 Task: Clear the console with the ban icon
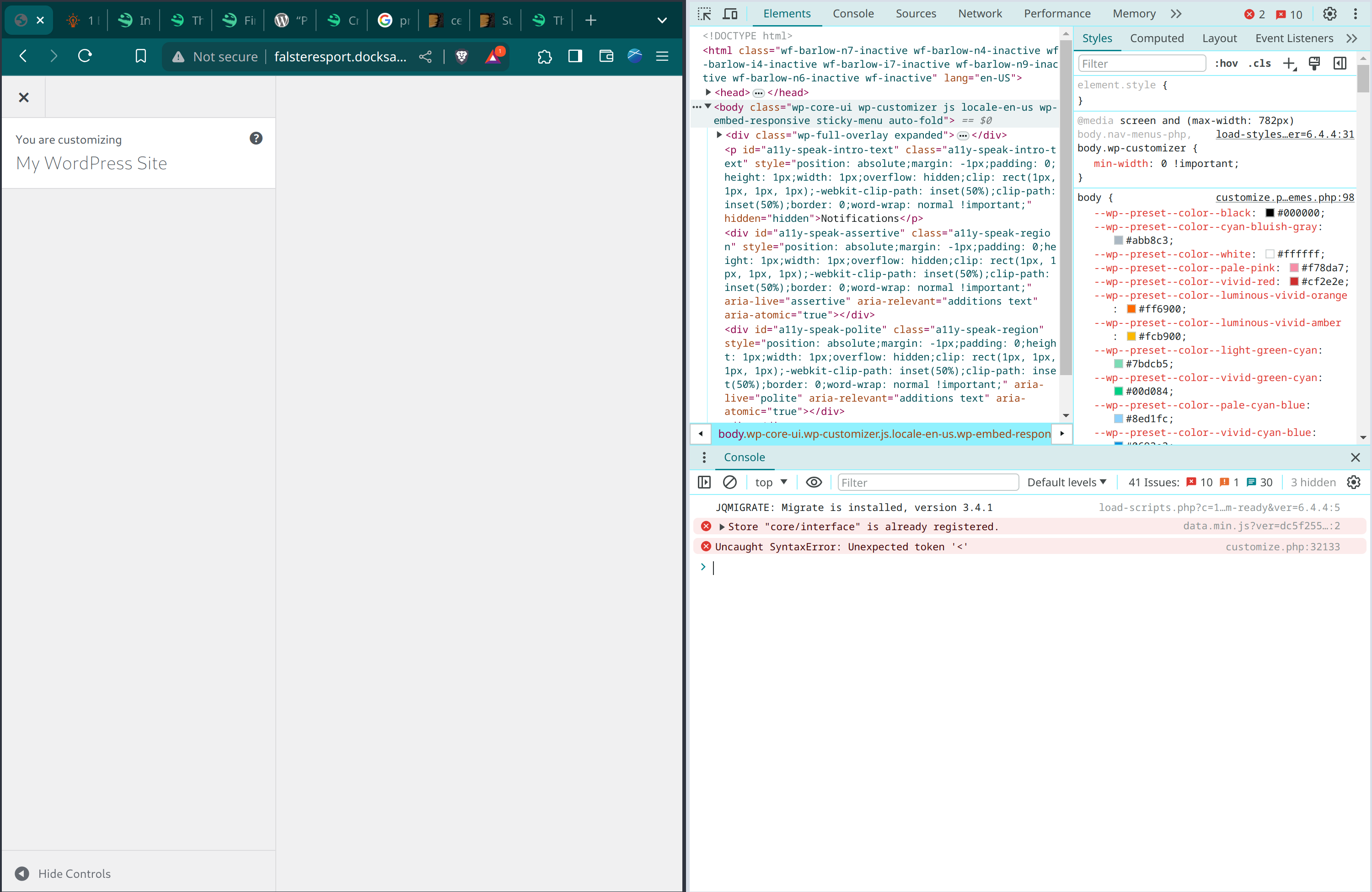(730, 482)
